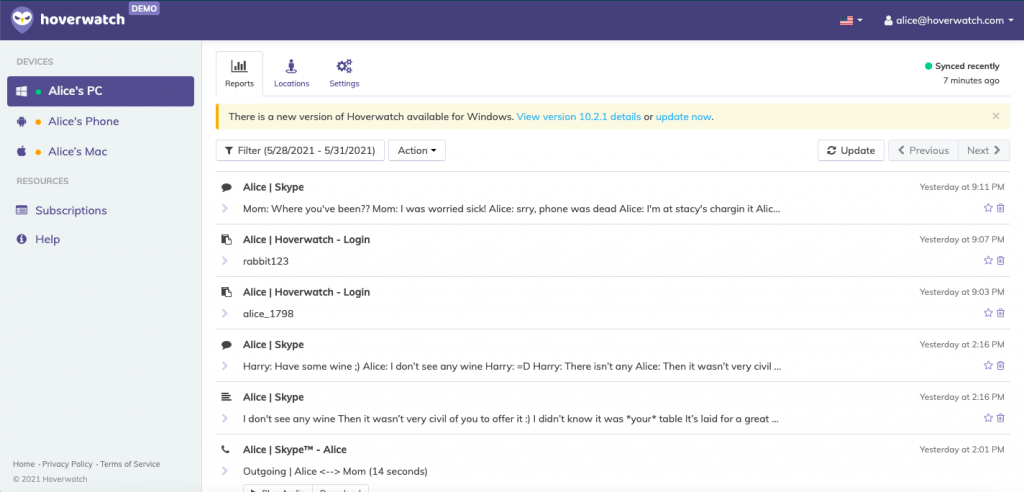This screenshot has height=492, width=1024.
Task: Expand the alice_1798 login entry
Action: point(225,314)
